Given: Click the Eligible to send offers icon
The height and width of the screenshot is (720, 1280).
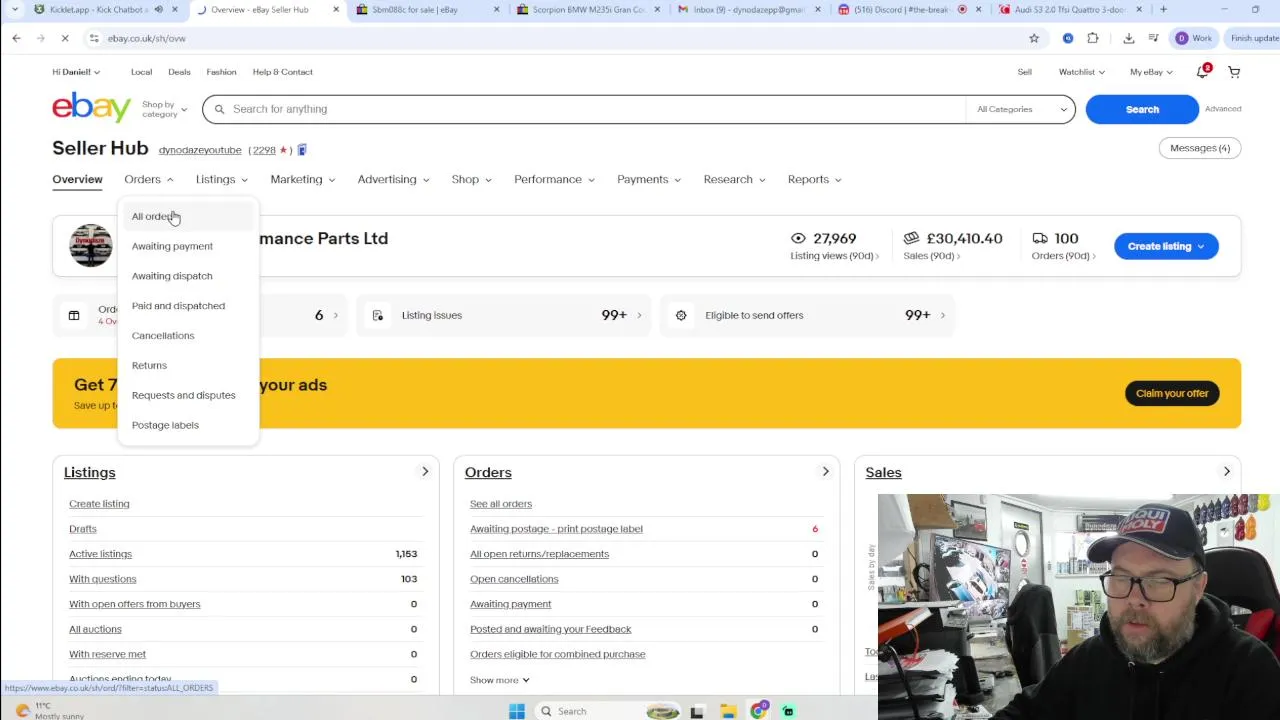Looking at the screenshot, I should click(681, 315).
